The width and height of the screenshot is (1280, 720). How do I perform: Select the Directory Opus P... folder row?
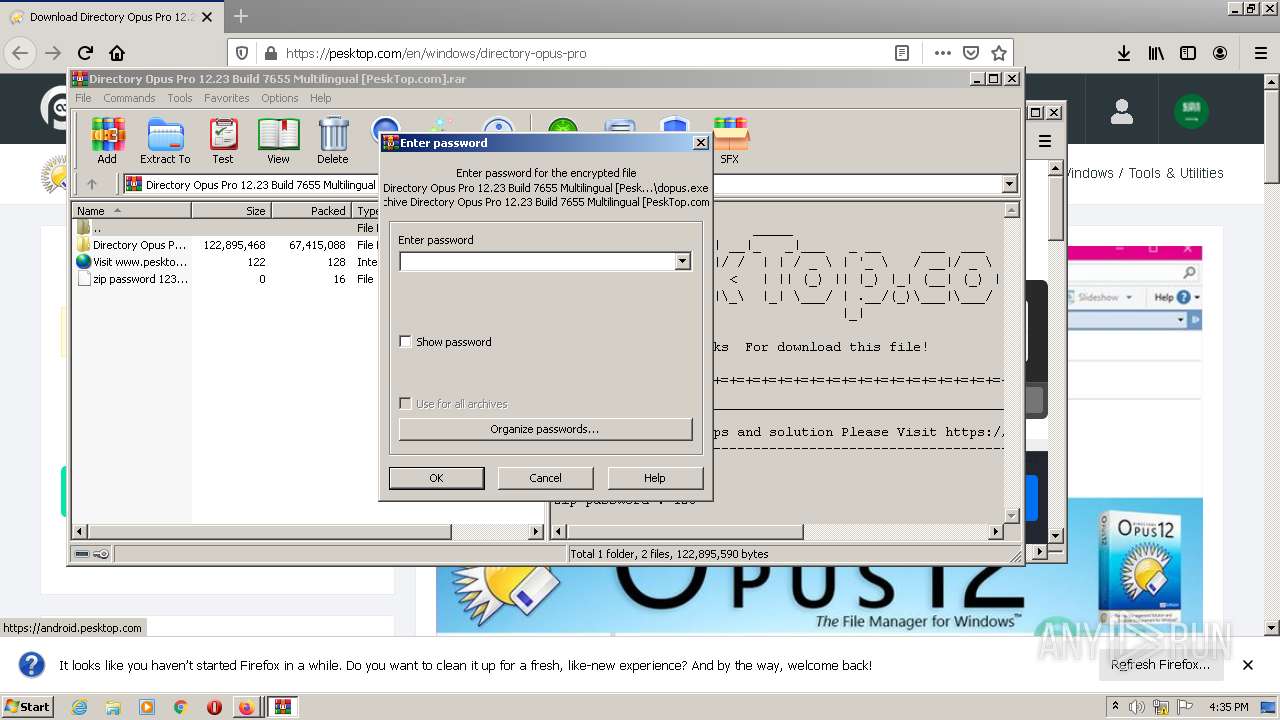point(225,245)
